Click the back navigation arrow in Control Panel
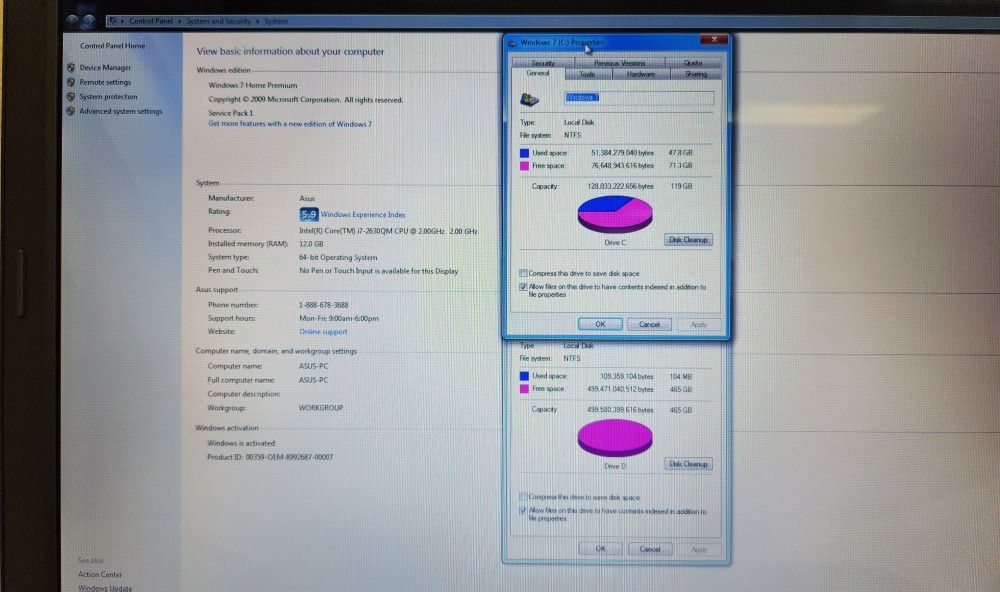This screenshot has width=1000, height=592. click(70, 20)
